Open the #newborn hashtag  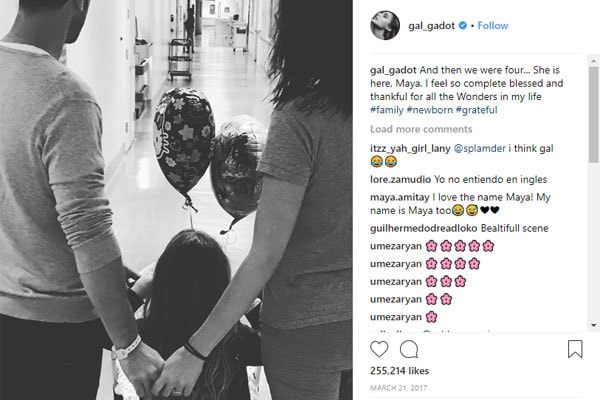[x=429, y=110]
